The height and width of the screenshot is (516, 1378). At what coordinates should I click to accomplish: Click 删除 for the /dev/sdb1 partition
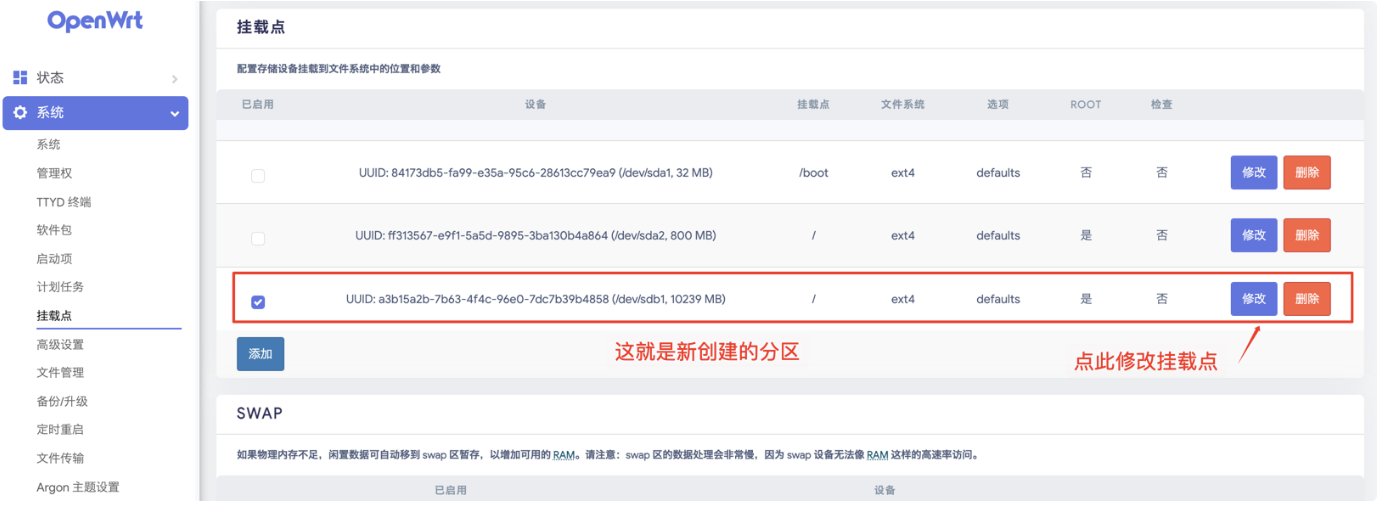pyautogui.click(x=1306, y=299)
